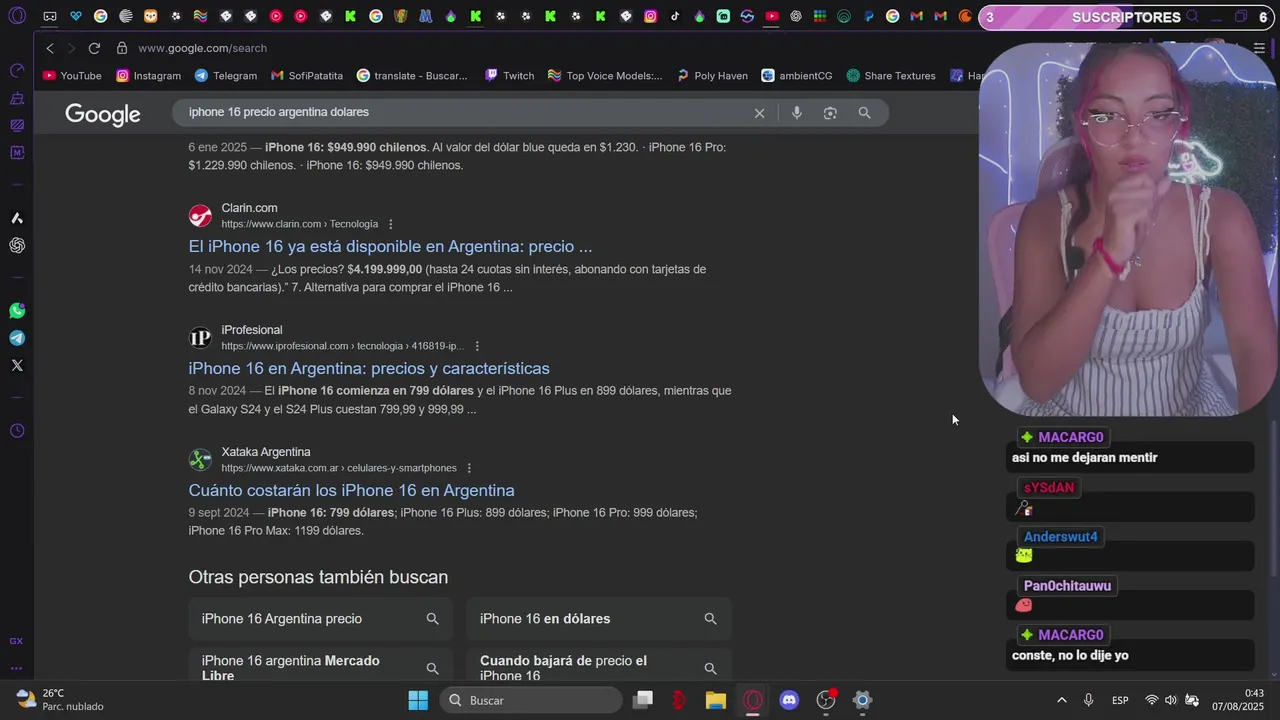
Task: Open Telegram in the Opera sidebar
Action: (17, 338)
